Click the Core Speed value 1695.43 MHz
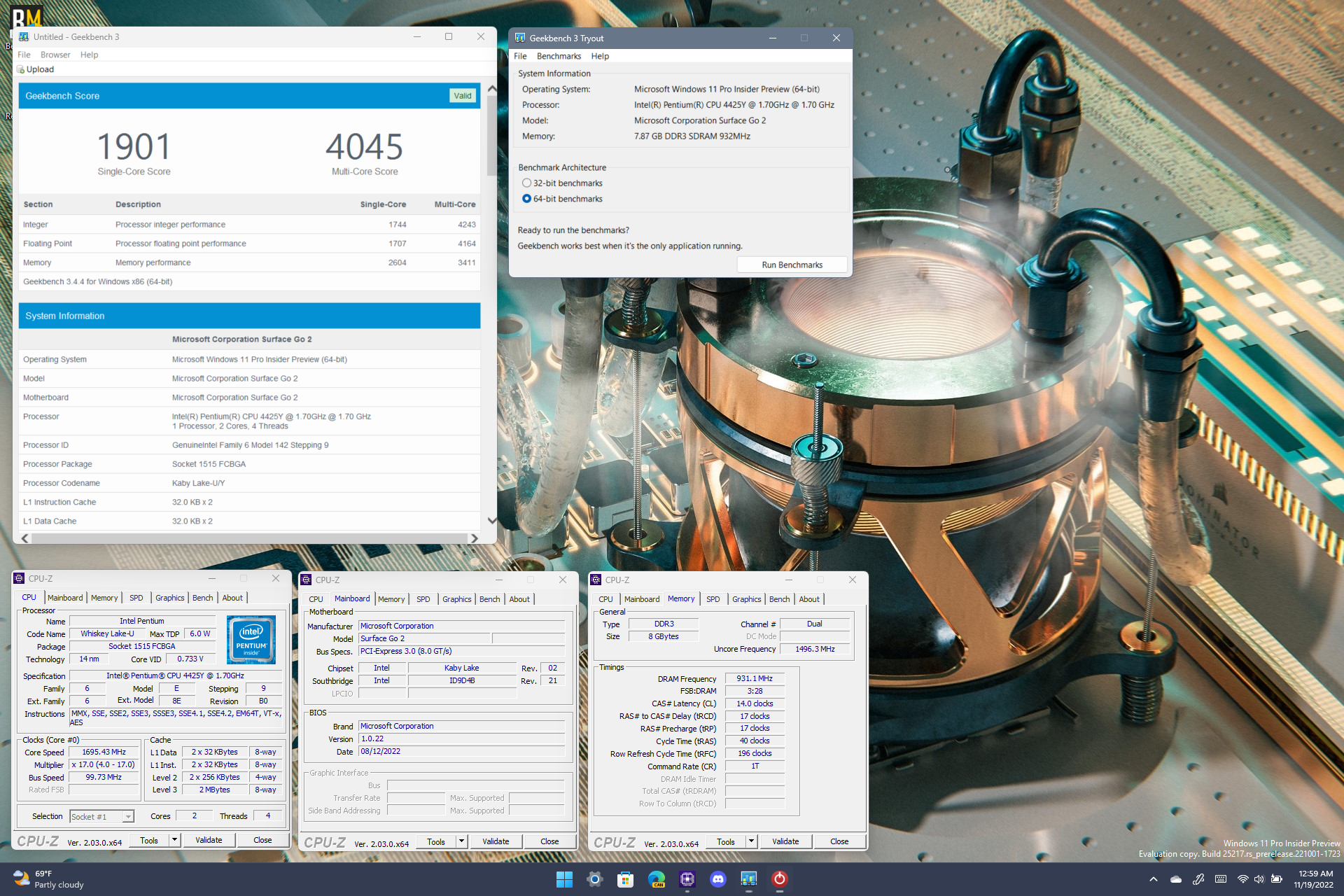The width and height of the screenshot is (1344, 896). (x=104, y=752)
